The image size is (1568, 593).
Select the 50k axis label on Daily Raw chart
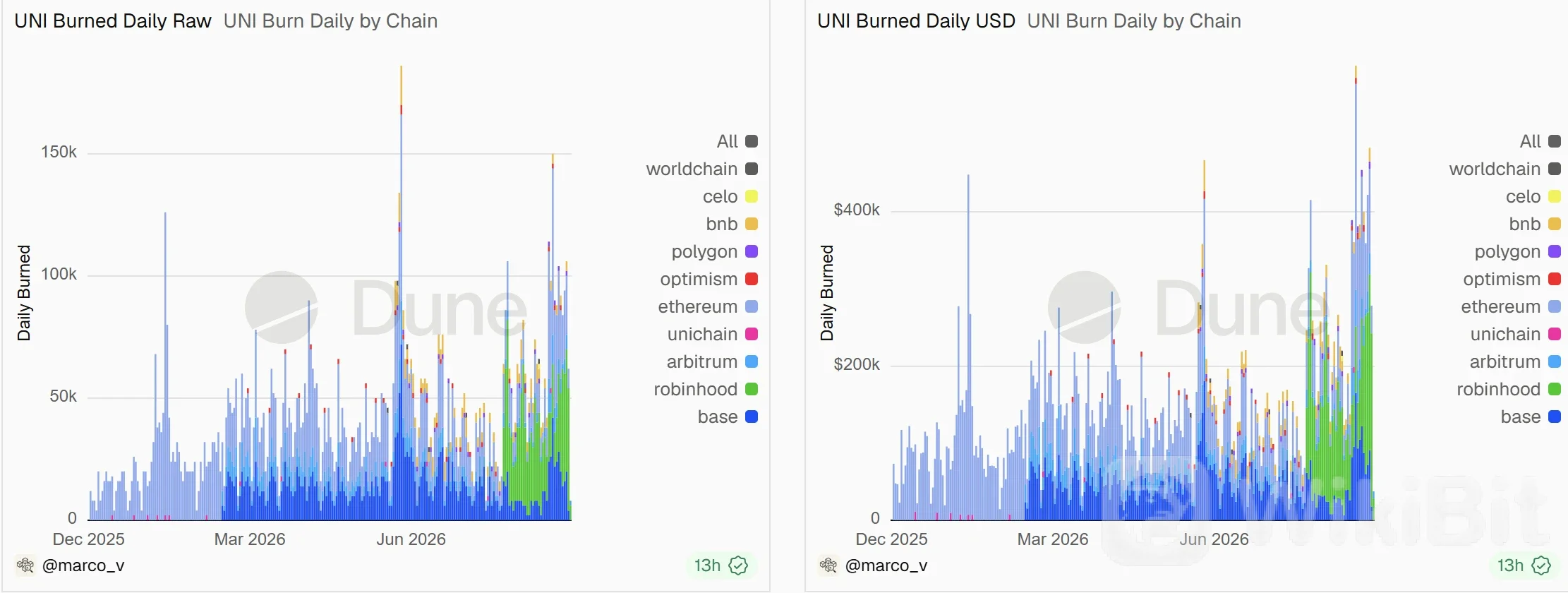[x=63, y=396]
